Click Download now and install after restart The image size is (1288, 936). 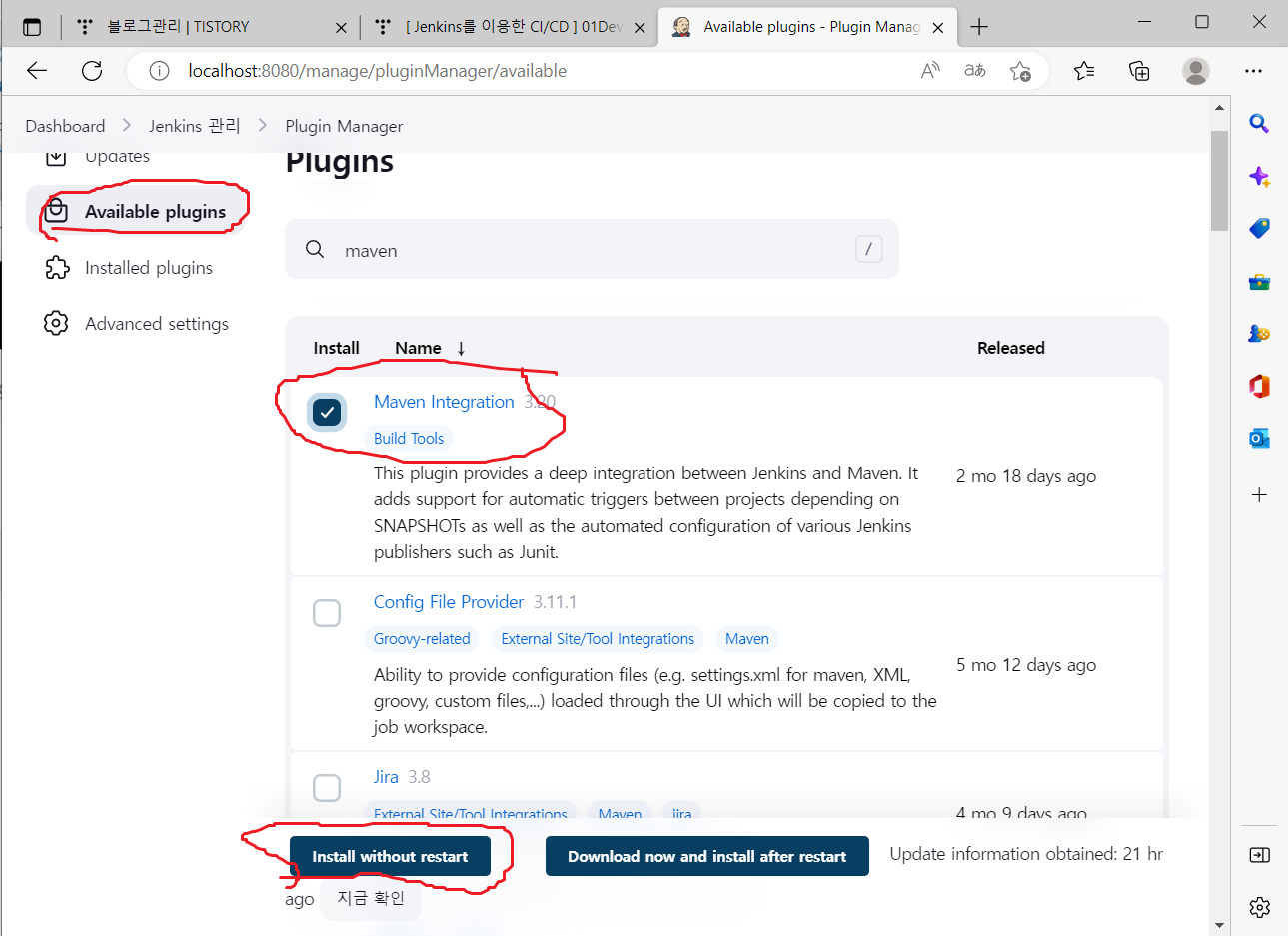(x=706, y=856)
